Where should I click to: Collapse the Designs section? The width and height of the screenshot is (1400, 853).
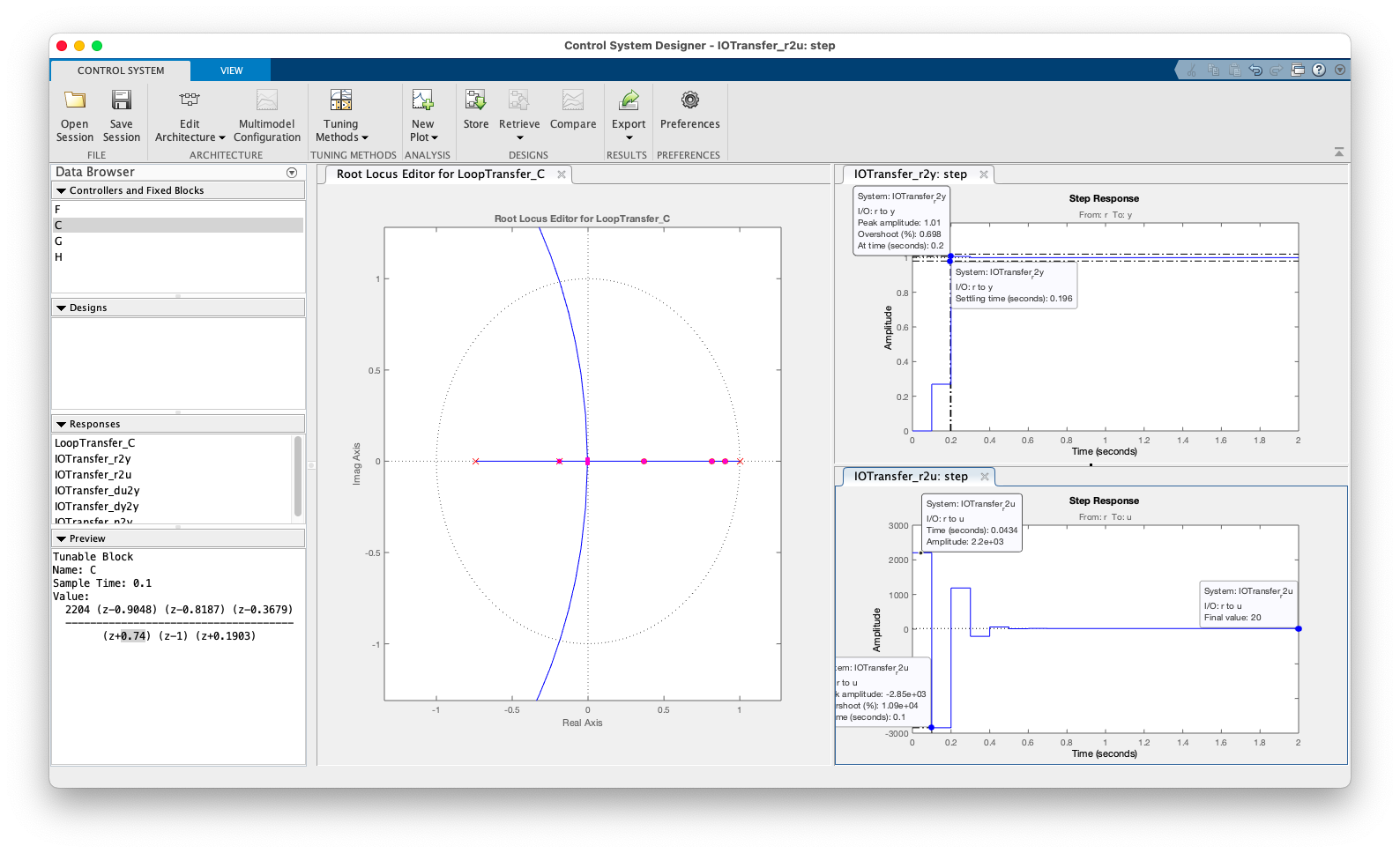[61, 308]
